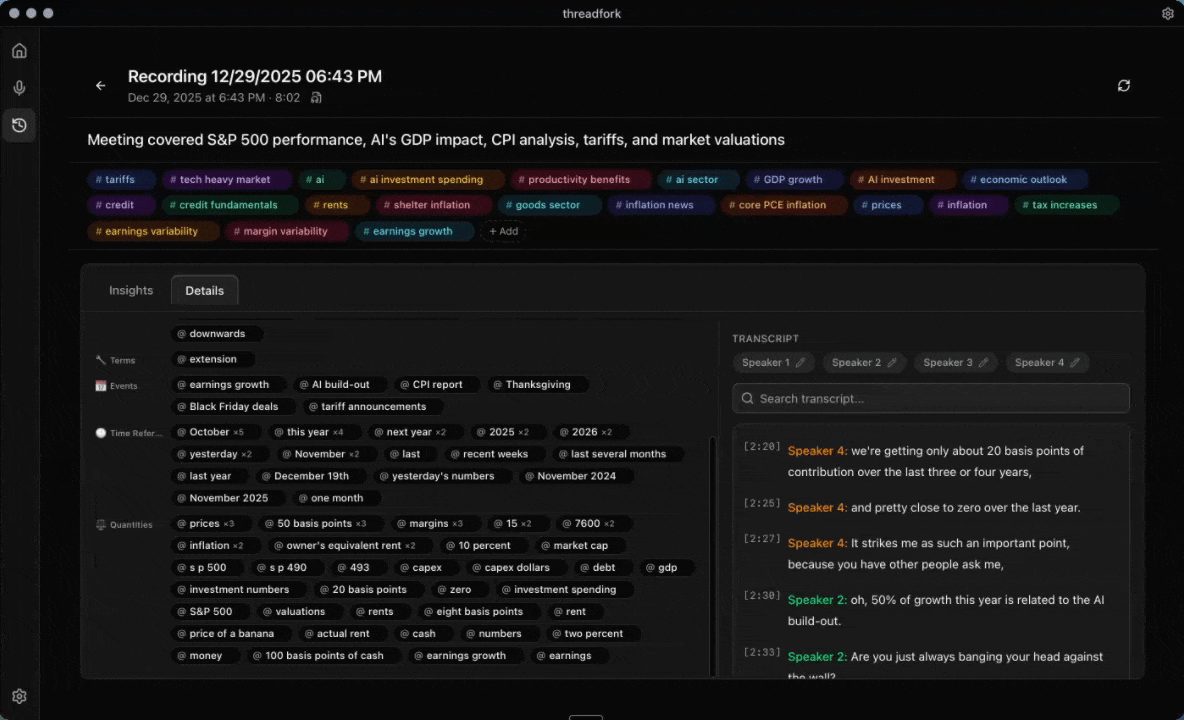Open the microphone recording page

19,88
